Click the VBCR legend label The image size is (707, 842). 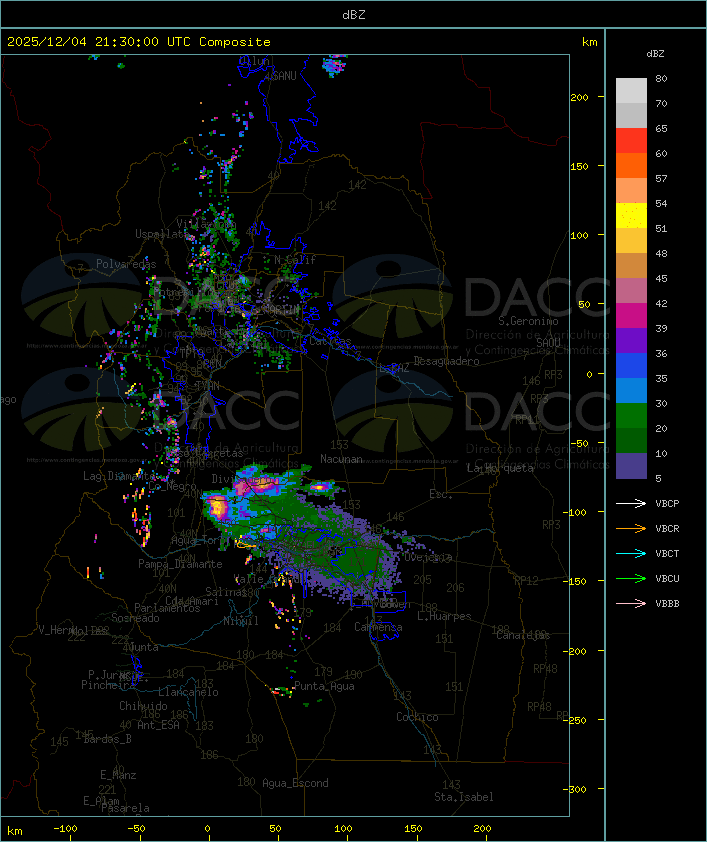pyautogui.click(x=667, y=528)
